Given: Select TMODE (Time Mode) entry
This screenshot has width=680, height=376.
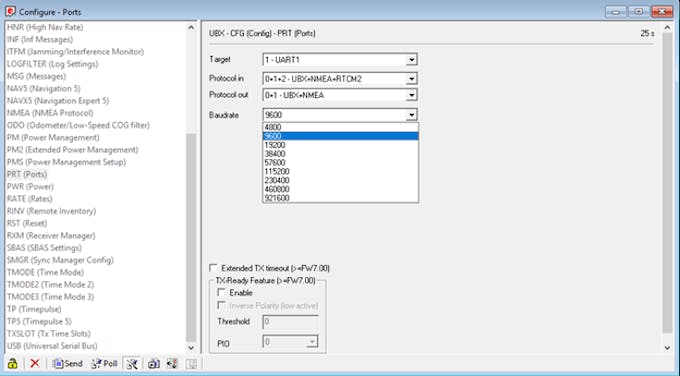Looking at the screenshot, I should coord(45,272).
